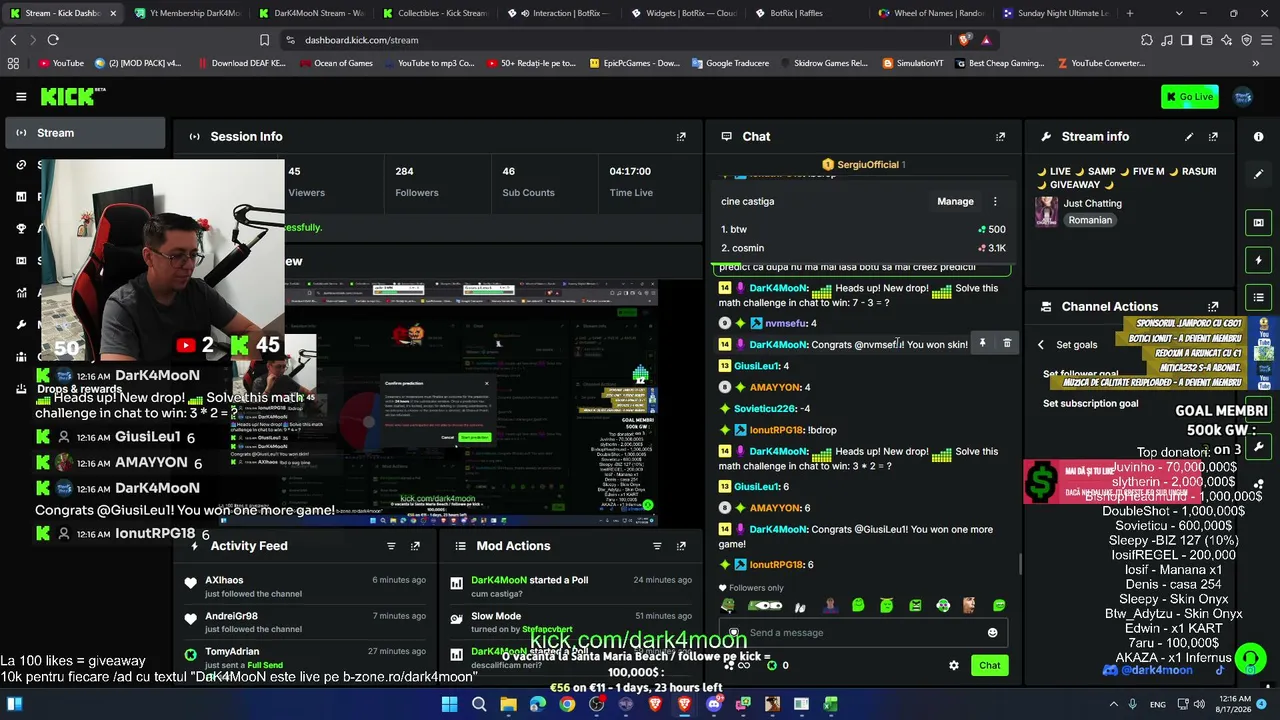Go back from Set goals
1280x720 pixels.
click(x=1040, y=345)
